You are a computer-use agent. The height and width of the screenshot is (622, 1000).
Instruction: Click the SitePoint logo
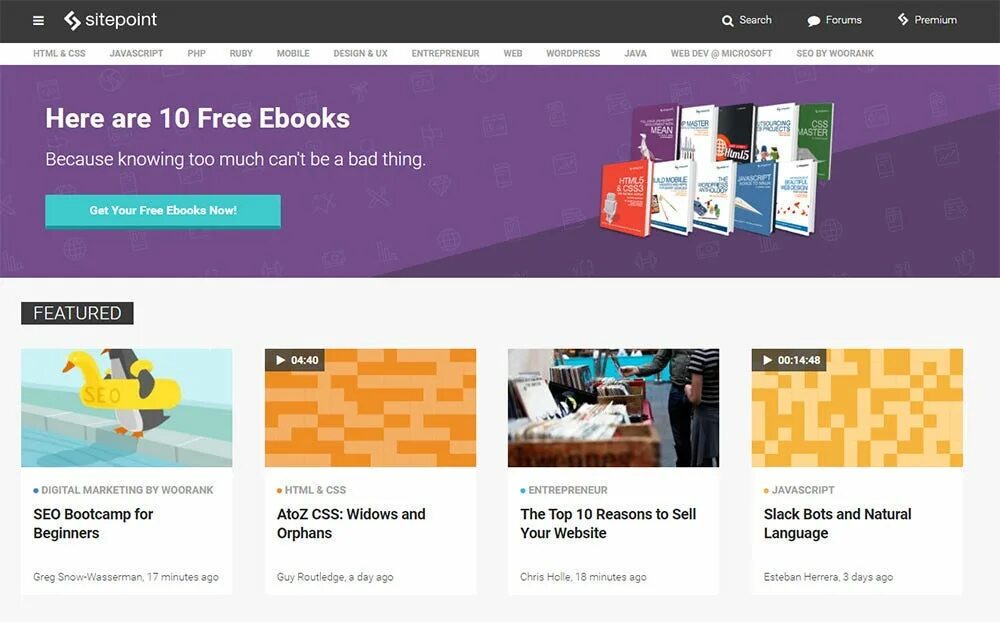coord(110,20)
